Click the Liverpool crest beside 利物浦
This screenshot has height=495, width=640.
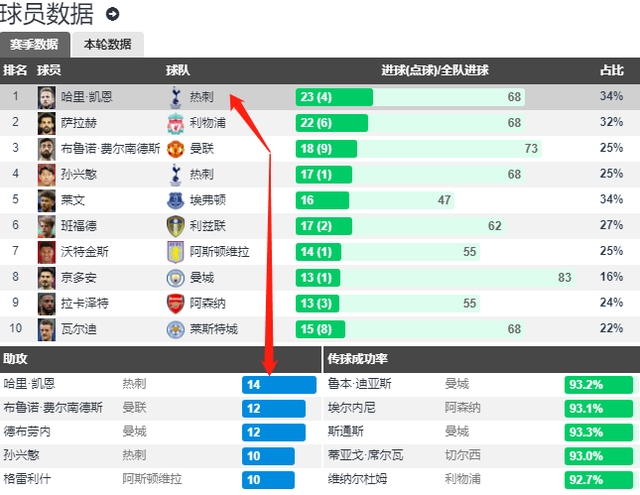point(176,123)
